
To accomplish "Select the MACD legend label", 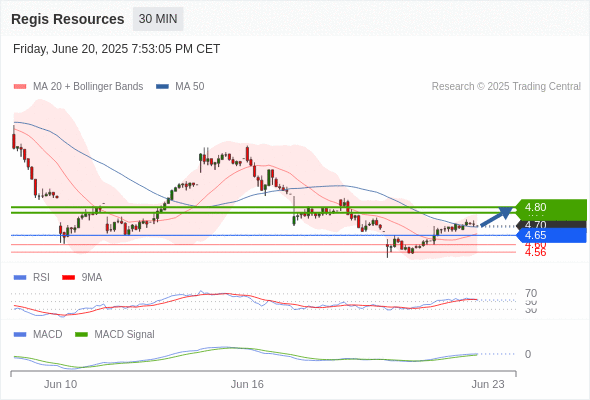I will [x=48, y=335].
